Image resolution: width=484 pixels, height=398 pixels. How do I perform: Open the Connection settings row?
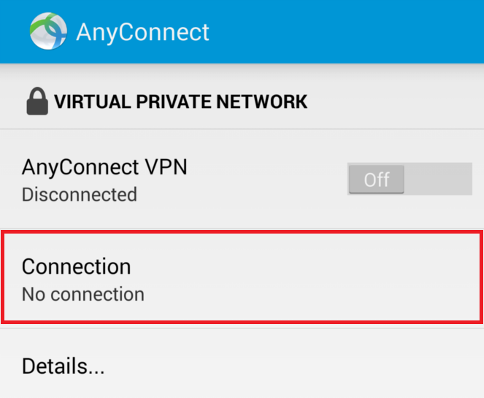242,277
